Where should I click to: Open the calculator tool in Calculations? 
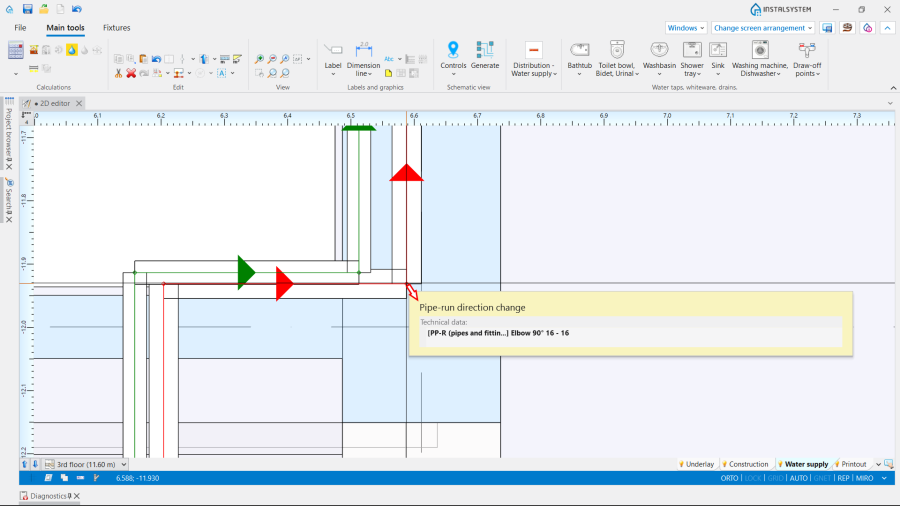[15, 50]
